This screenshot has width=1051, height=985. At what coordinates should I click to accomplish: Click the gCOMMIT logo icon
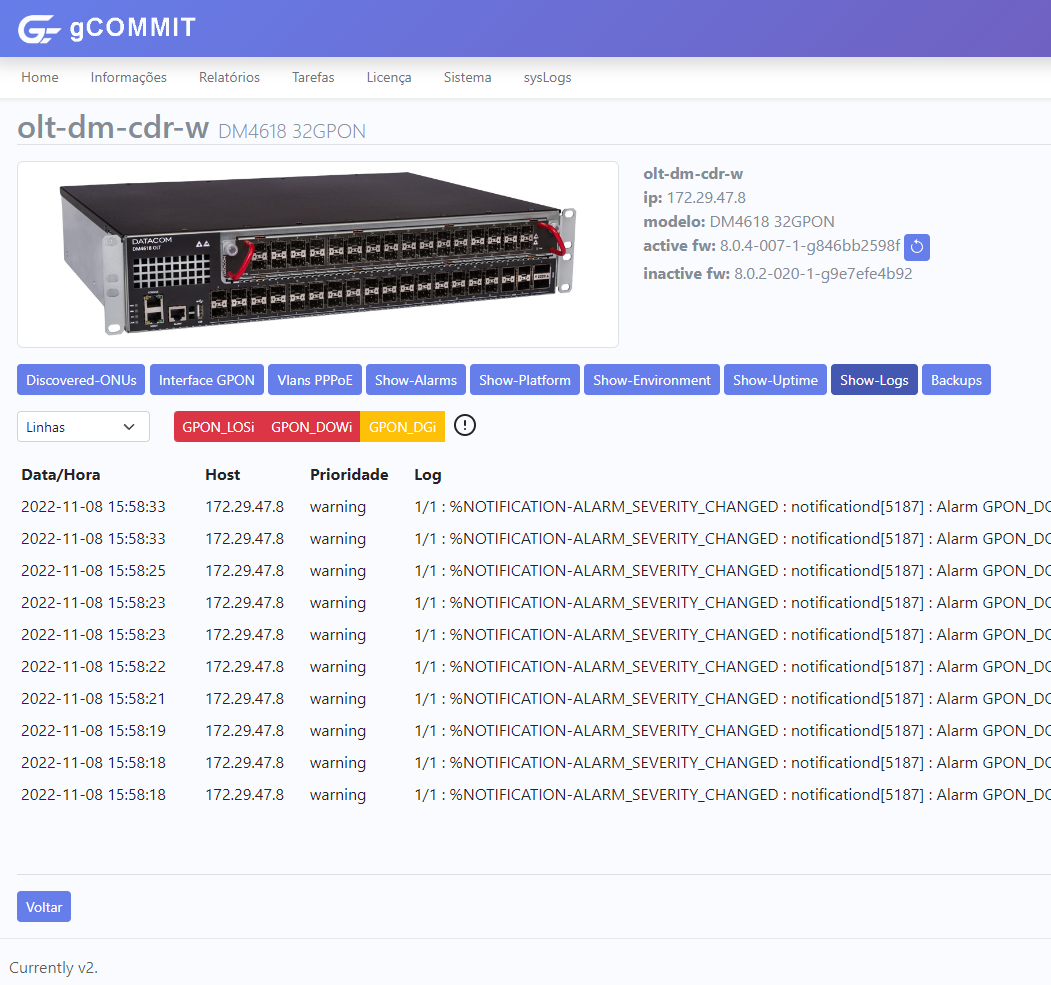click(39, 29)
